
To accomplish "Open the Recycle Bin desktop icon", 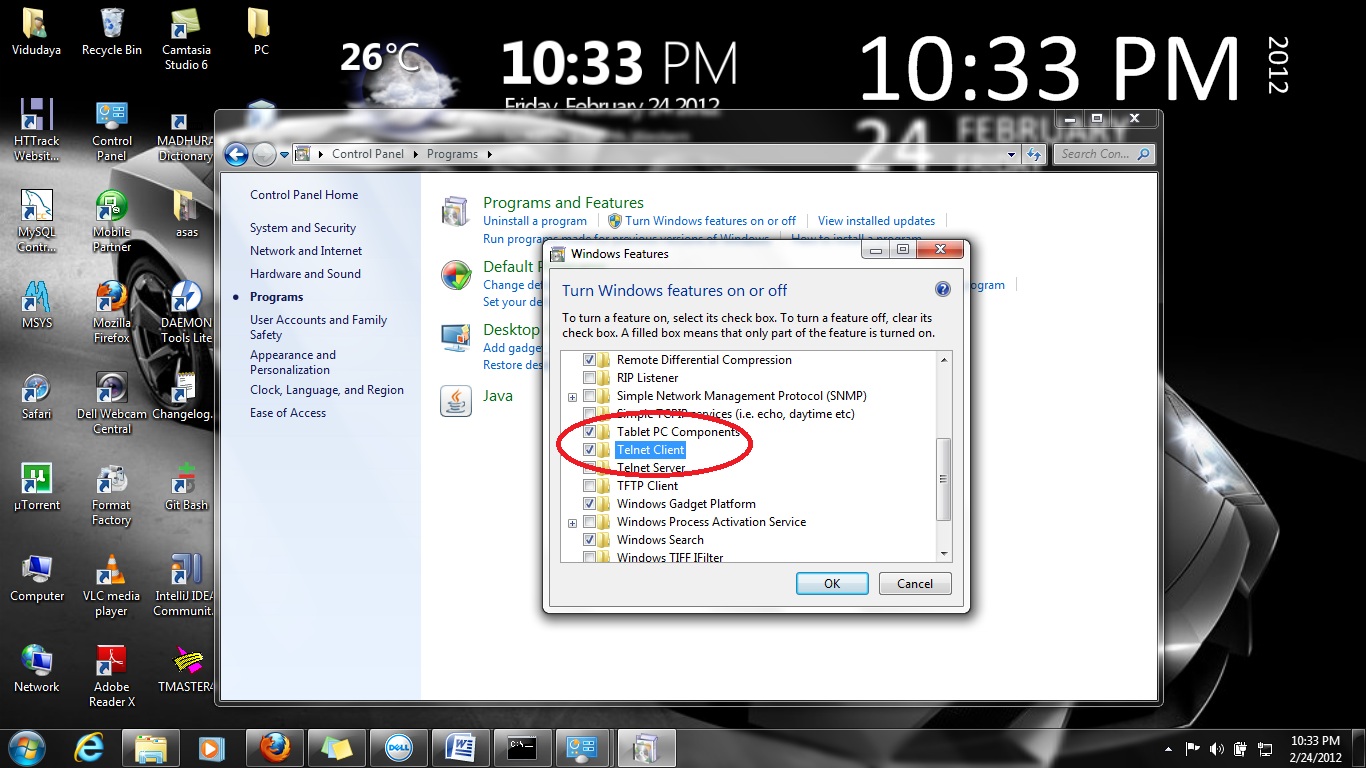I will tap(112, 30).
